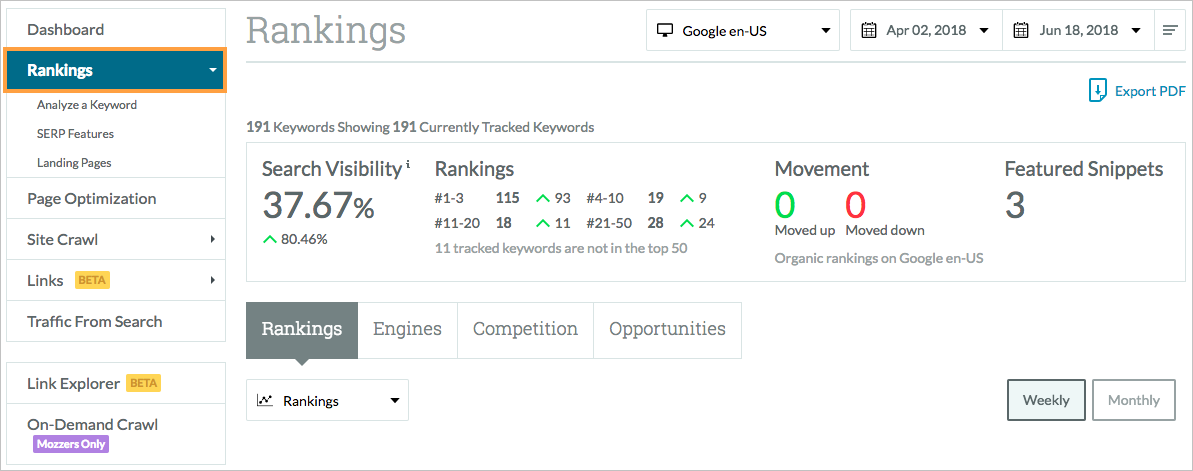1193x471 pixels.
Task: Open the Dashboard sidebar item
Action: 116,30
